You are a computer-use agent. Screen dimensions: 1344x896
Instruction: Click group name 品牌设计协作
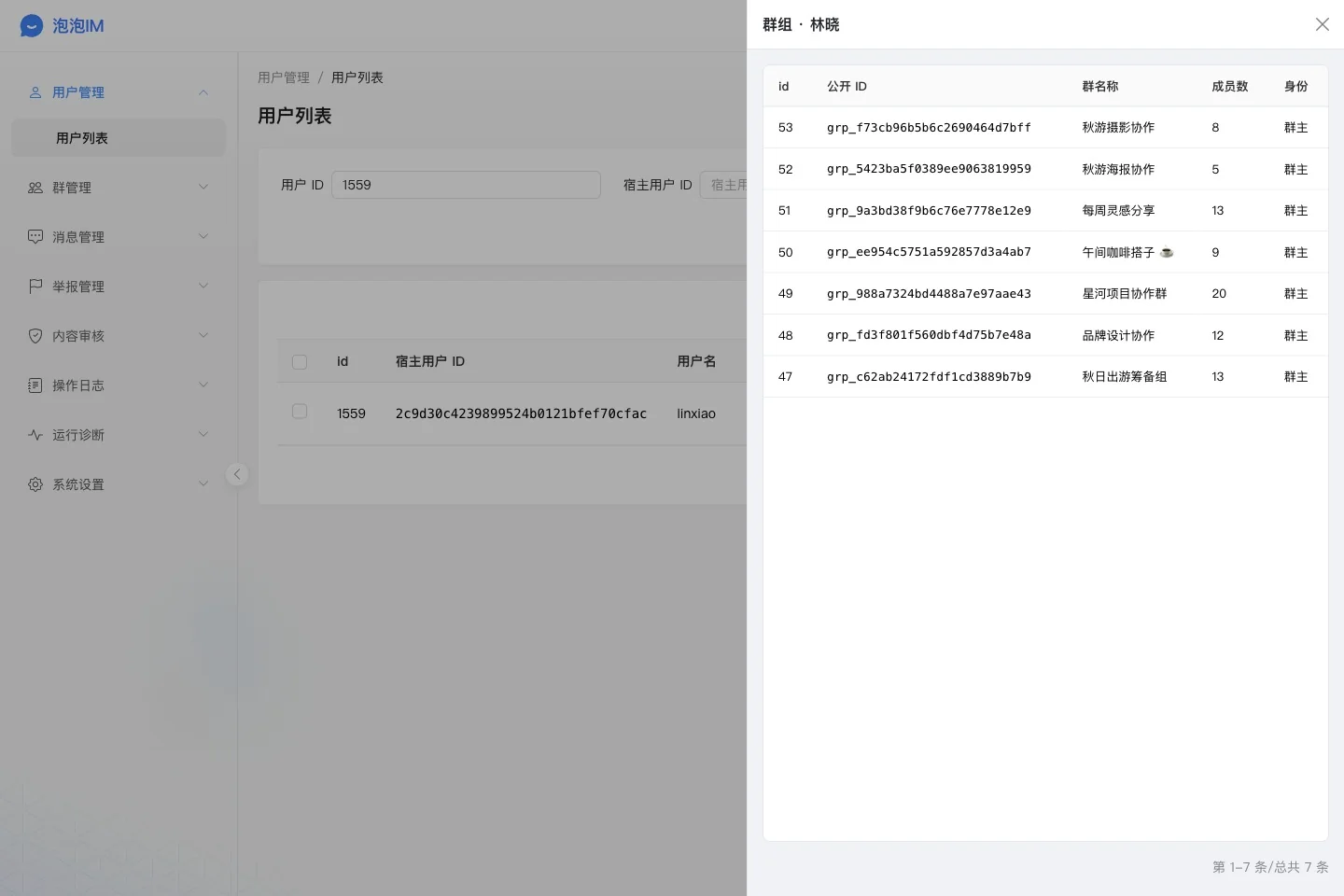click(x=1118, y=335)
